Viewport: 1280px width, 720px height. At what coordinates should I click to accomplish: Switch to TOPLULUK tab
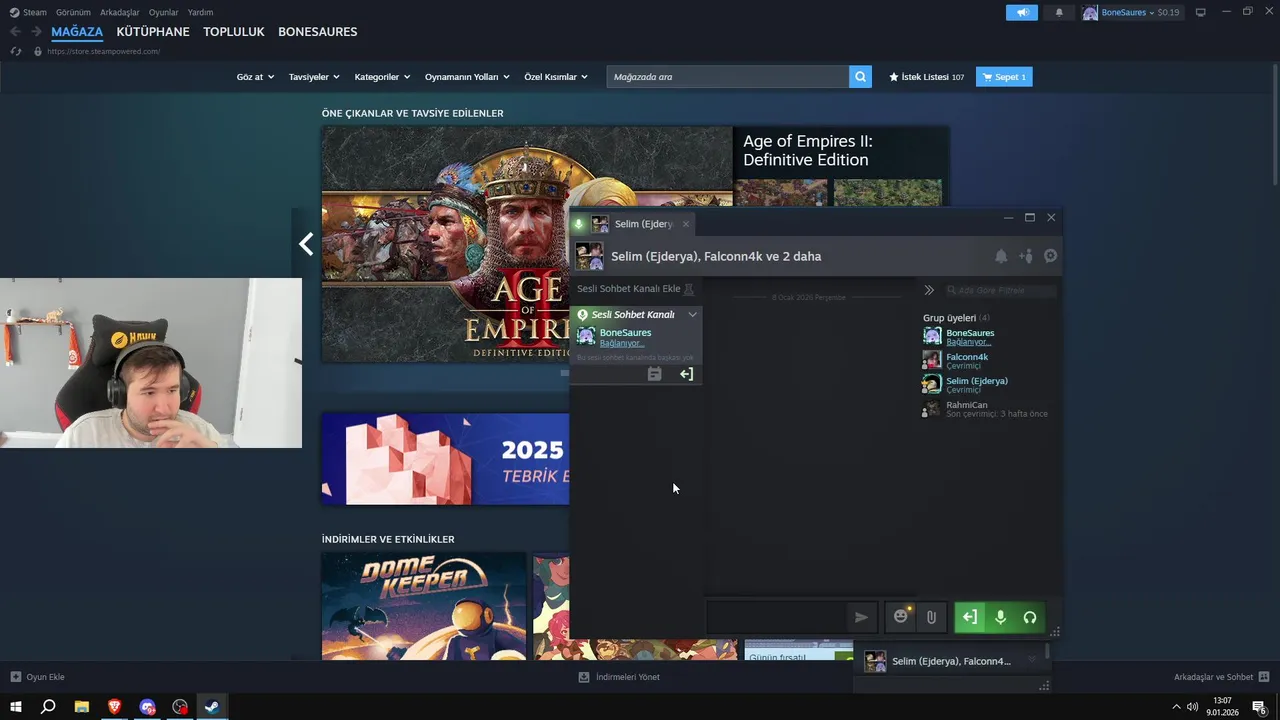coord(234,32)
